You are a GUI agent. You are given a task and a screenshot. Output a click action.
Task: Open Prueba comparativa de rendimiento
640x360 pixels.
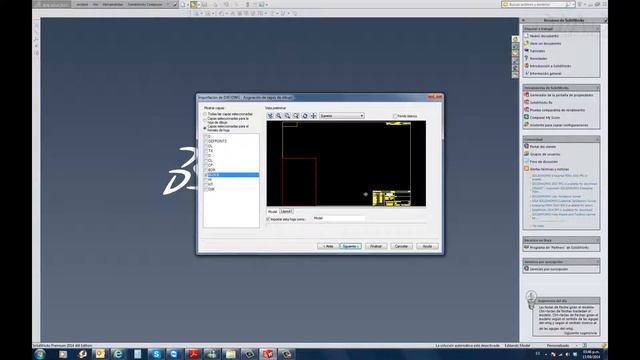pyautogui.click(x=557, y=110)
